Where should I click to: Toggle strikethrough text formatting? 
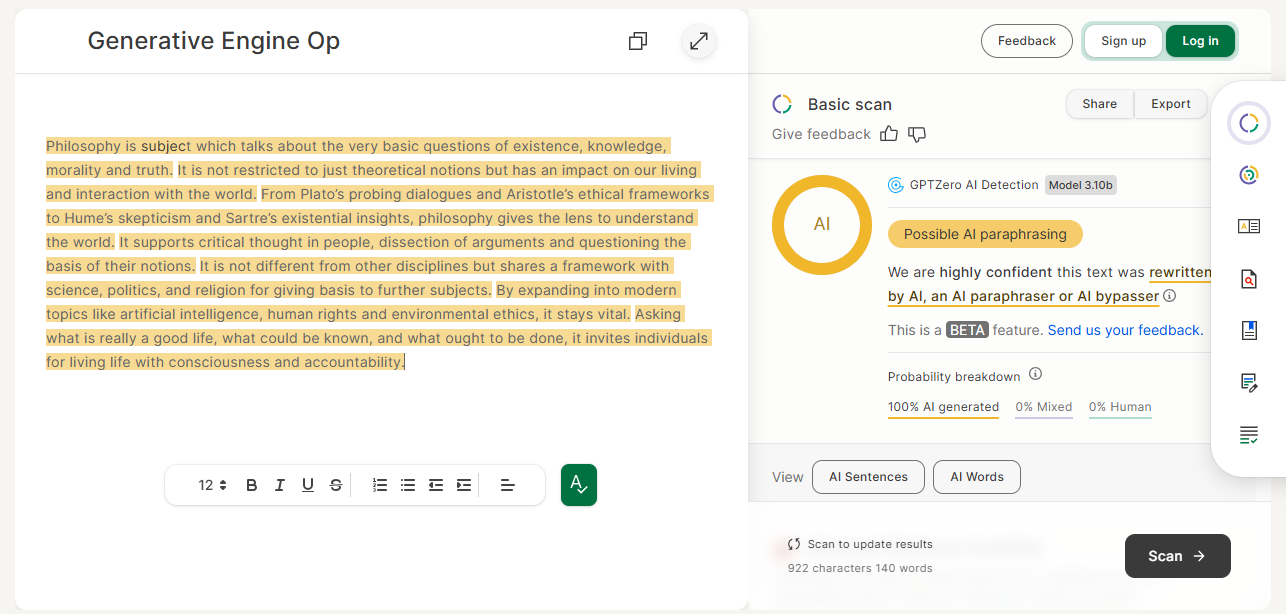click(336, 485)
